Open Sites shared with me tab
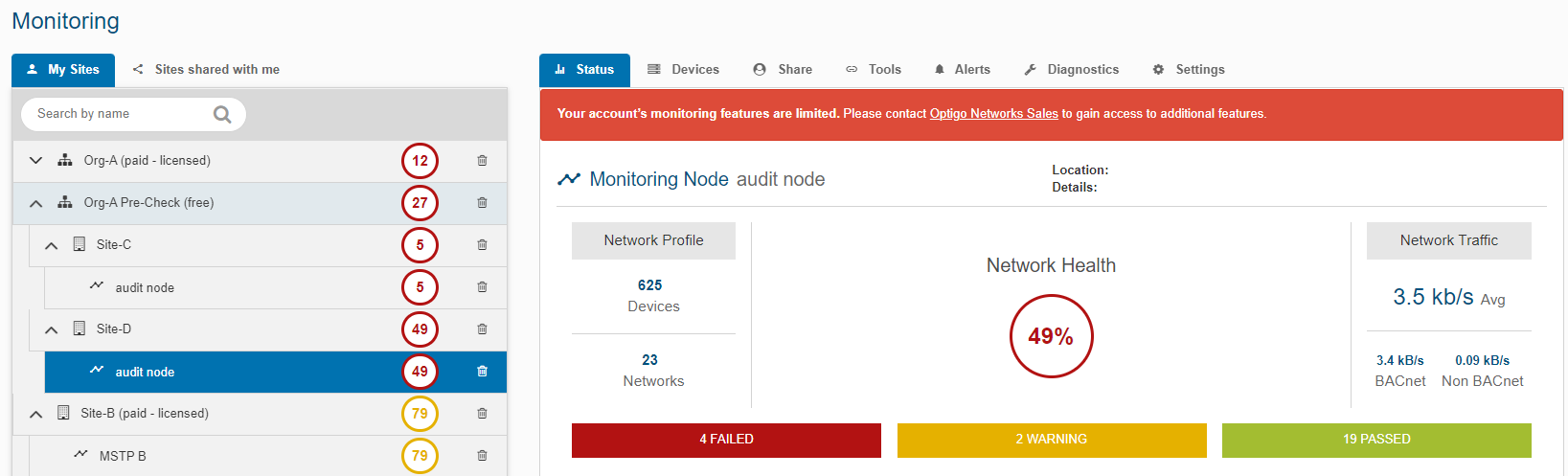This screenshot has width=1568, height=476. pyautogui.click(x=206, y=70)
